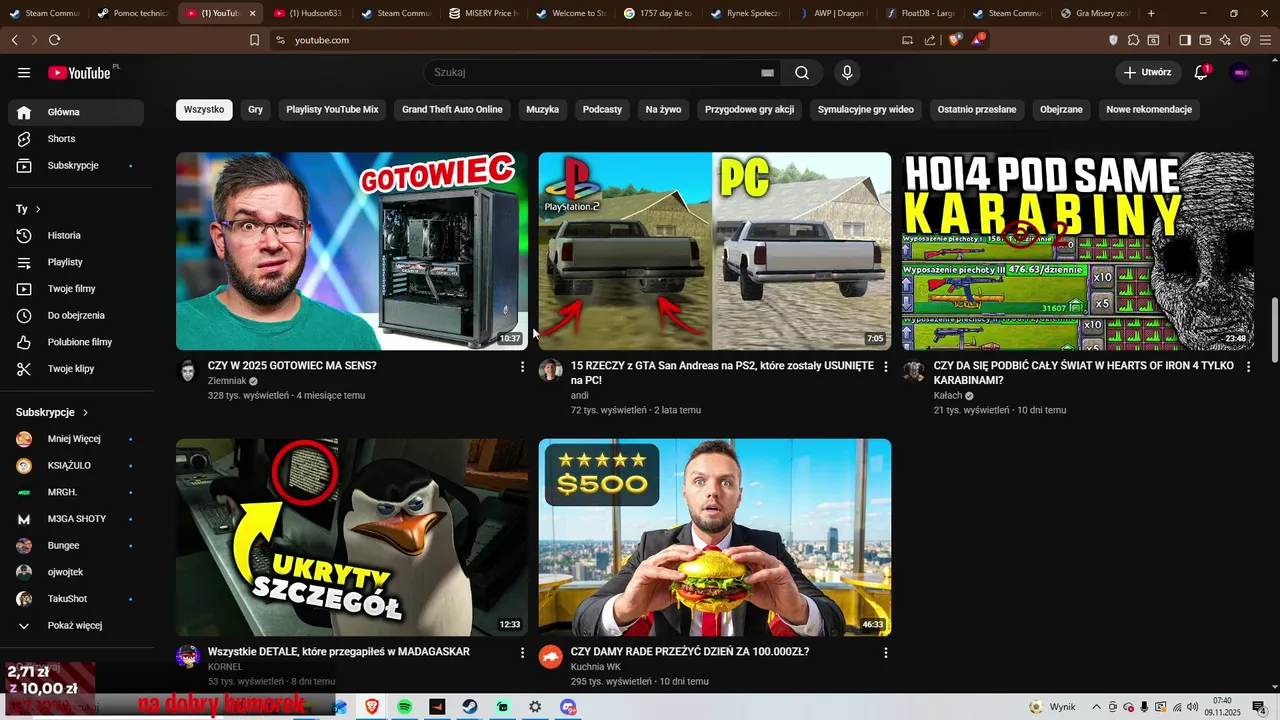Image resolution: width=1280 pixels, height=720 pixels.
Task: Open the Kałach channel name link
Action: (948, 395)
